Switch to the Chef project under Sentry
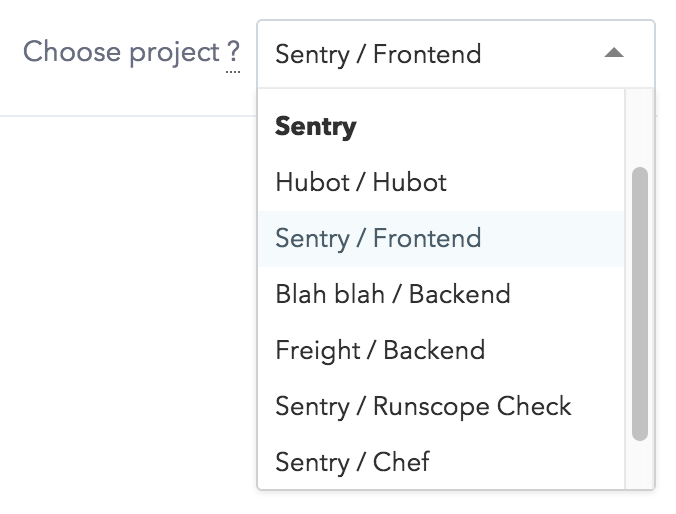 352,462
